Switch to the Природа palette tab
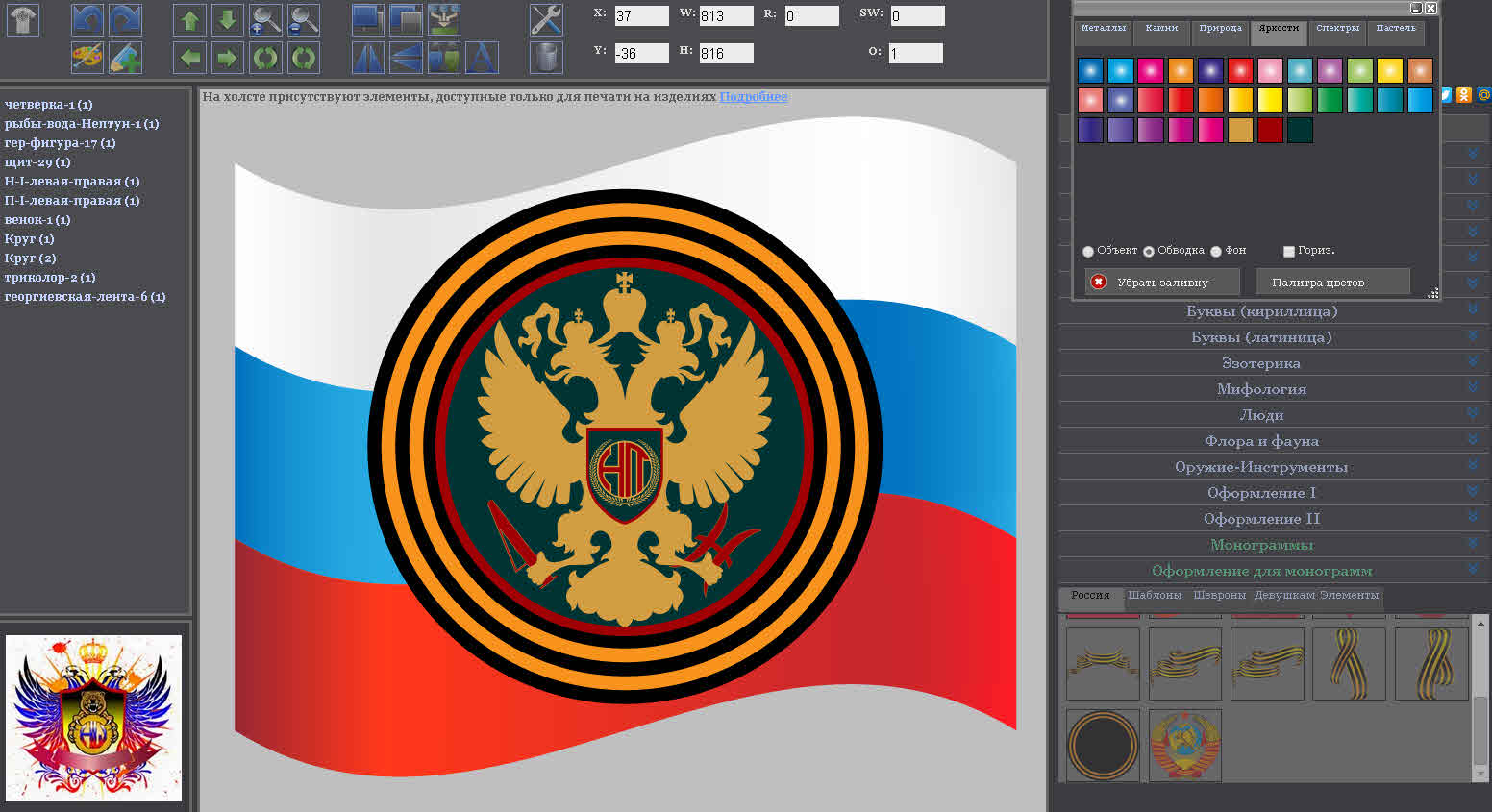The height and width of the screenshot is (812, 1492). pyautogui.click(x=1221, y=32)
